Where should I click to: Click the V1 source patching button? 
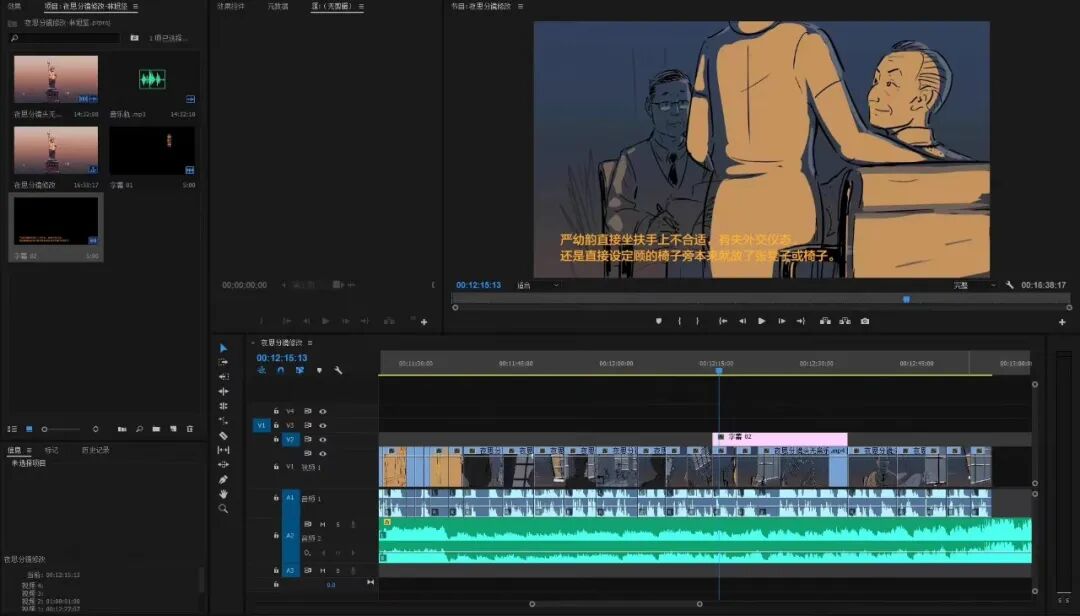[261, 425]
